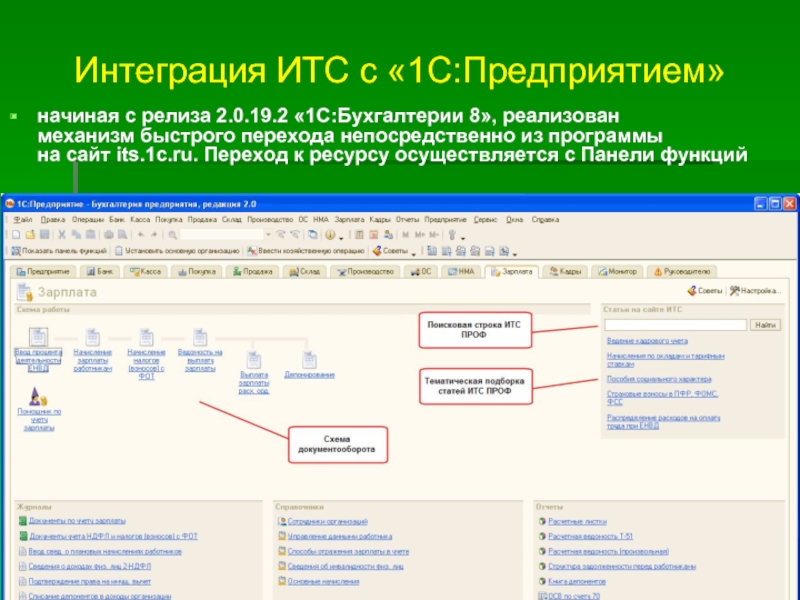Click the Undo arrow toolbar icon

tap(141, 235)
